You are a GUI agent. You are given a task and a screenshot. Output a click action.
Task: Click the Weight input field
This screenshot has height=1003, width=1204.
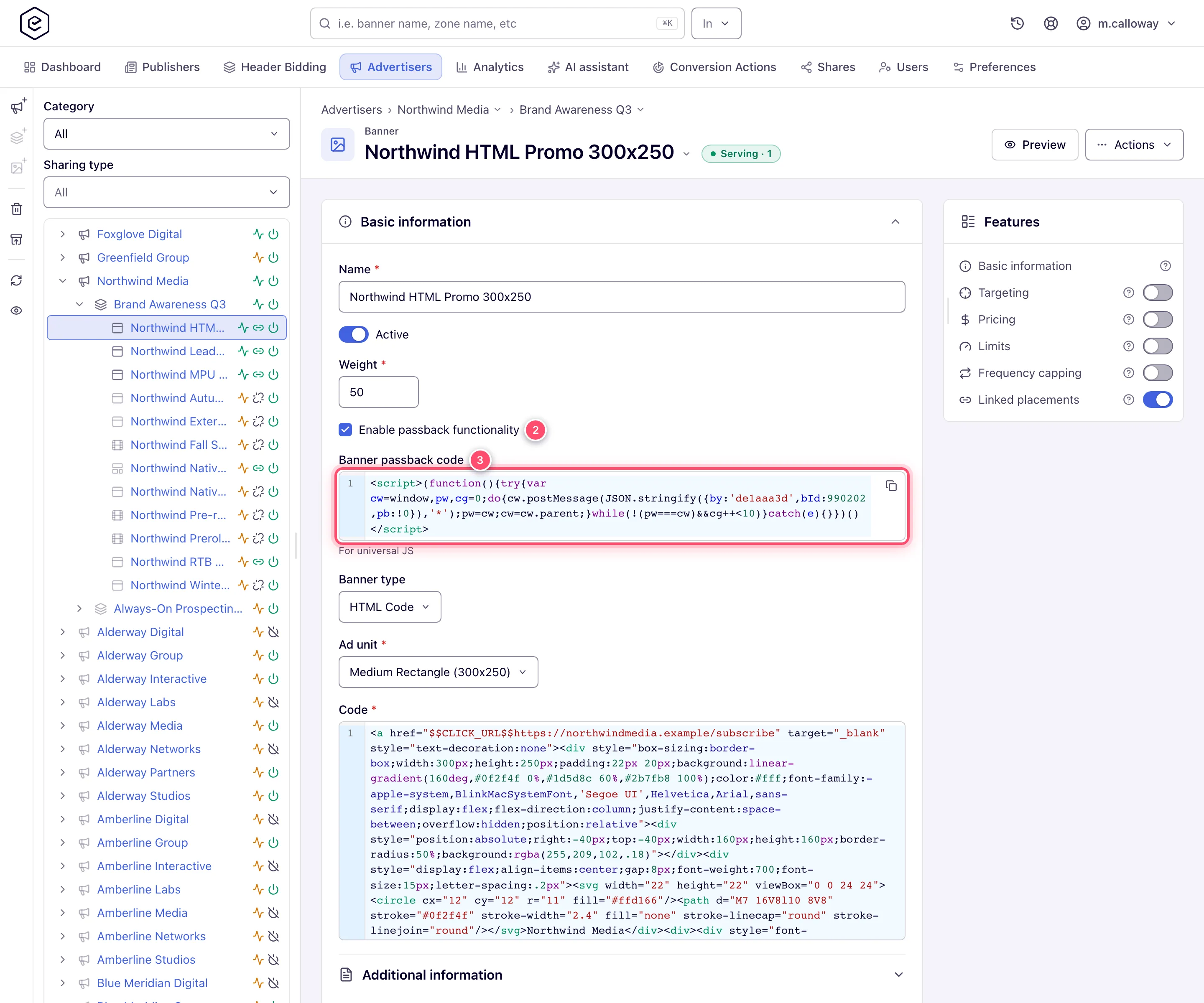(x=378, y=392)
